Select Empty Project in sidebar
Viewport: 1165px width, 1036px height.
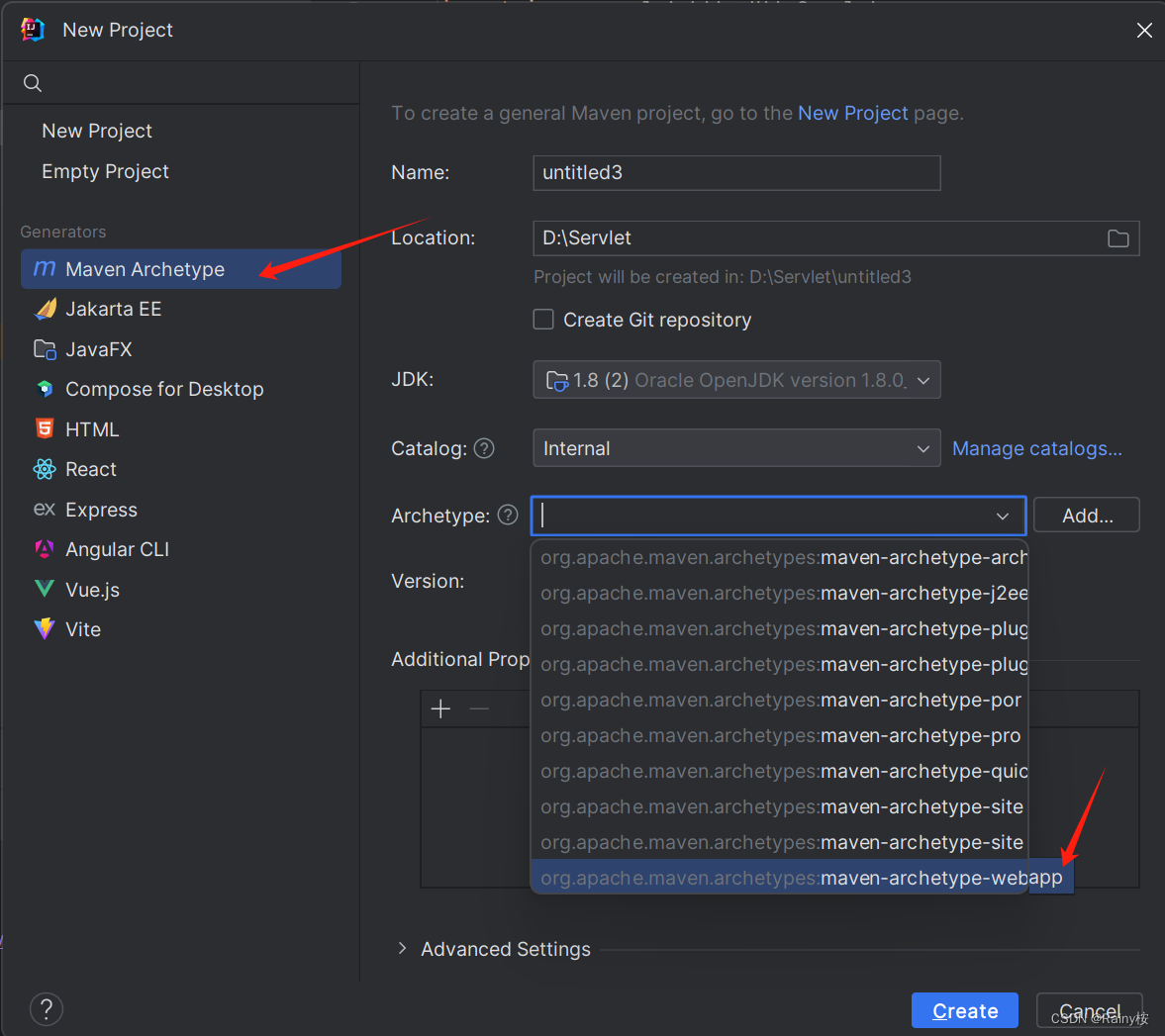(x=105, y=171)
